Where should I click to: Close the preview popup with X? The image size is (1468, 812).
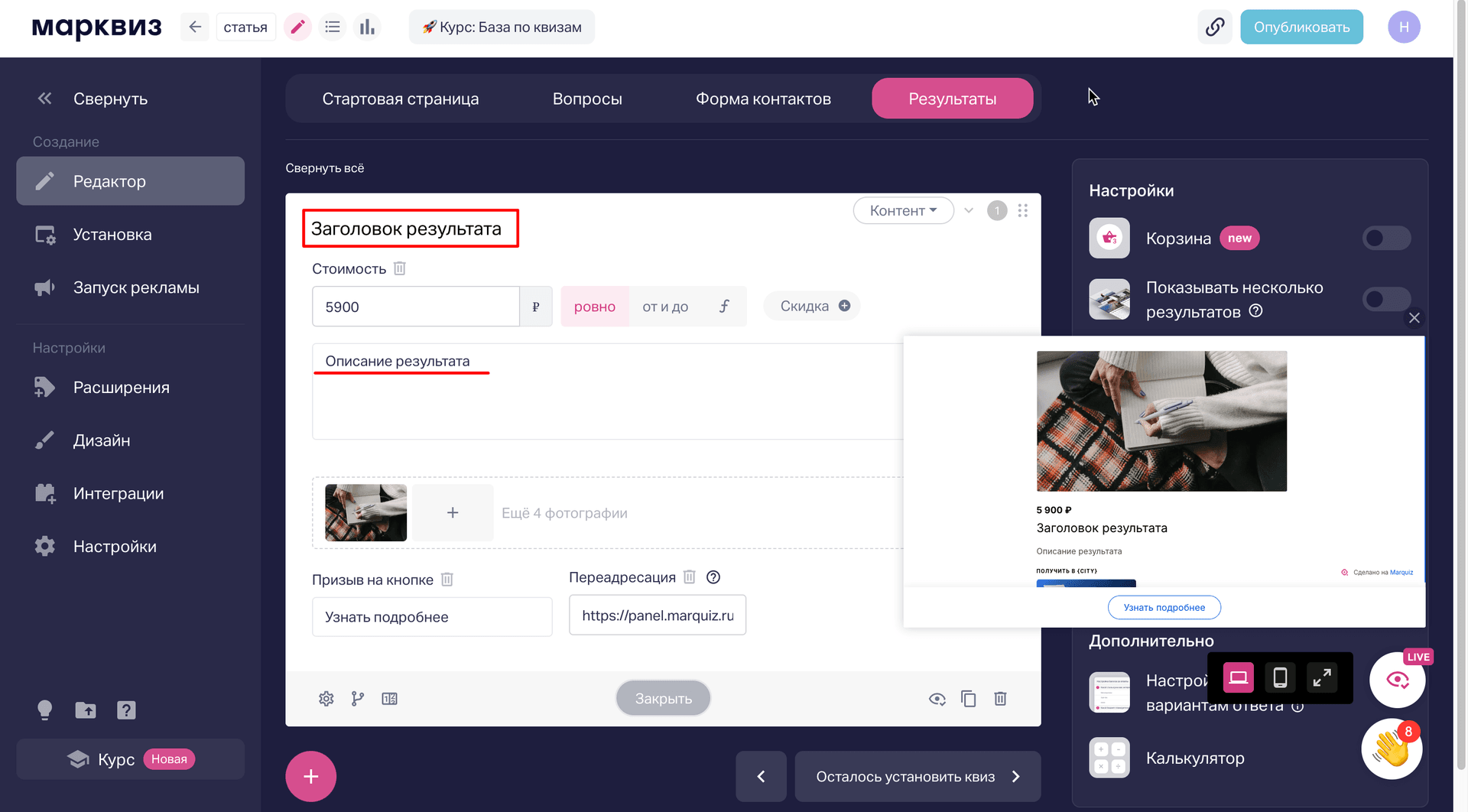(x=1414, y=318)
